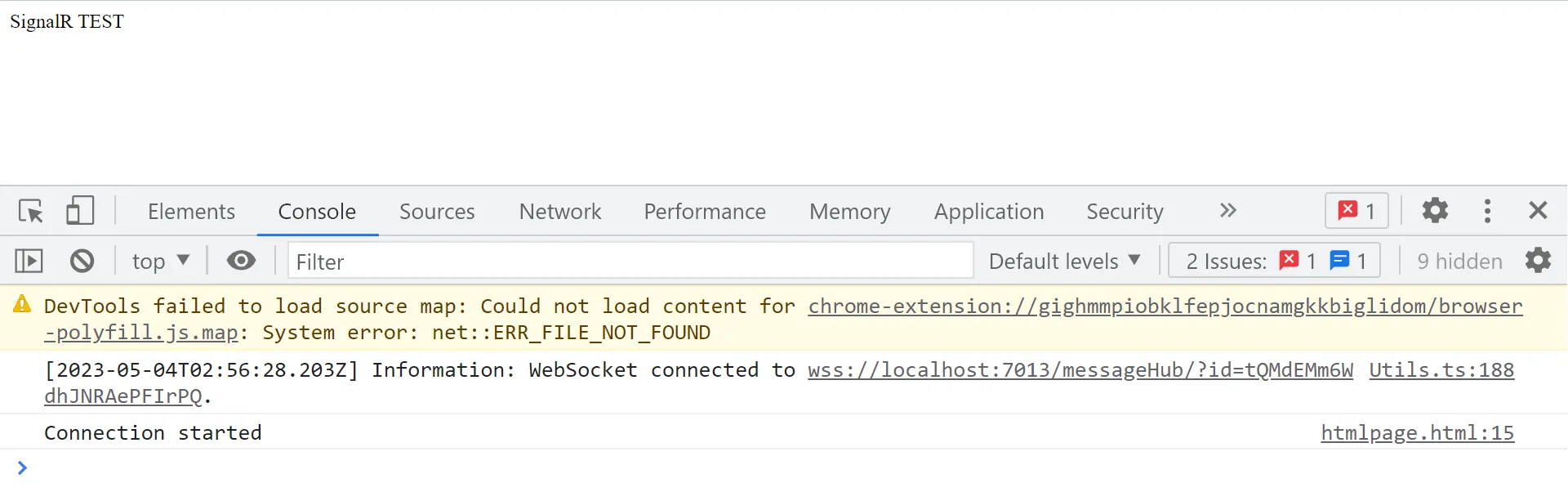Image resolution: width=1568 pixels, height=501 pixels.
Task: Open the three-dot customize DevTools menu
Action: point(1487,211)
